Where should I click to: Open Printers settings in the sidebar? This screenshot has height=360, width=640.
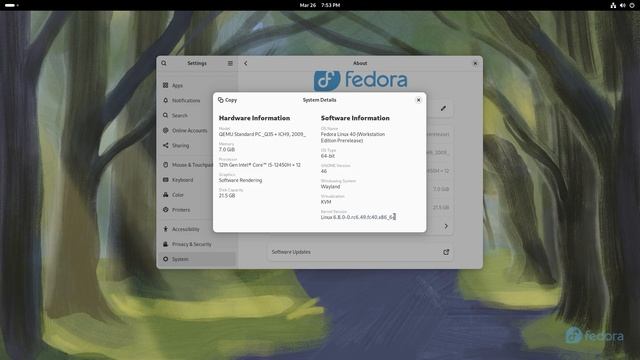tap(197, 210)
